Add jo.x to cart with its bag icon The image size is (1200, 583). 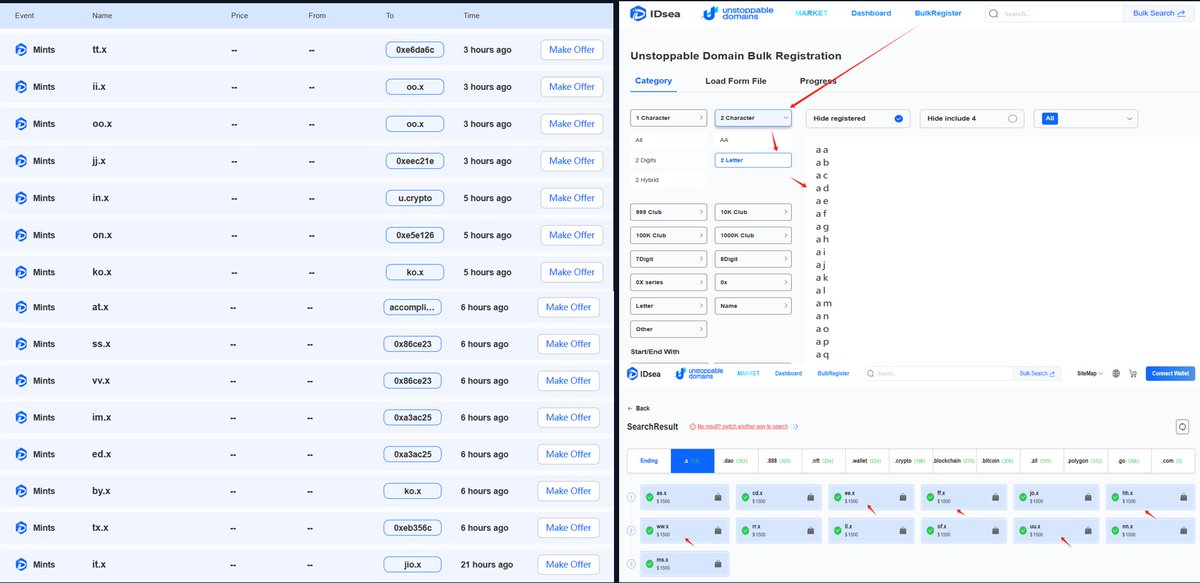point(1089,497)
